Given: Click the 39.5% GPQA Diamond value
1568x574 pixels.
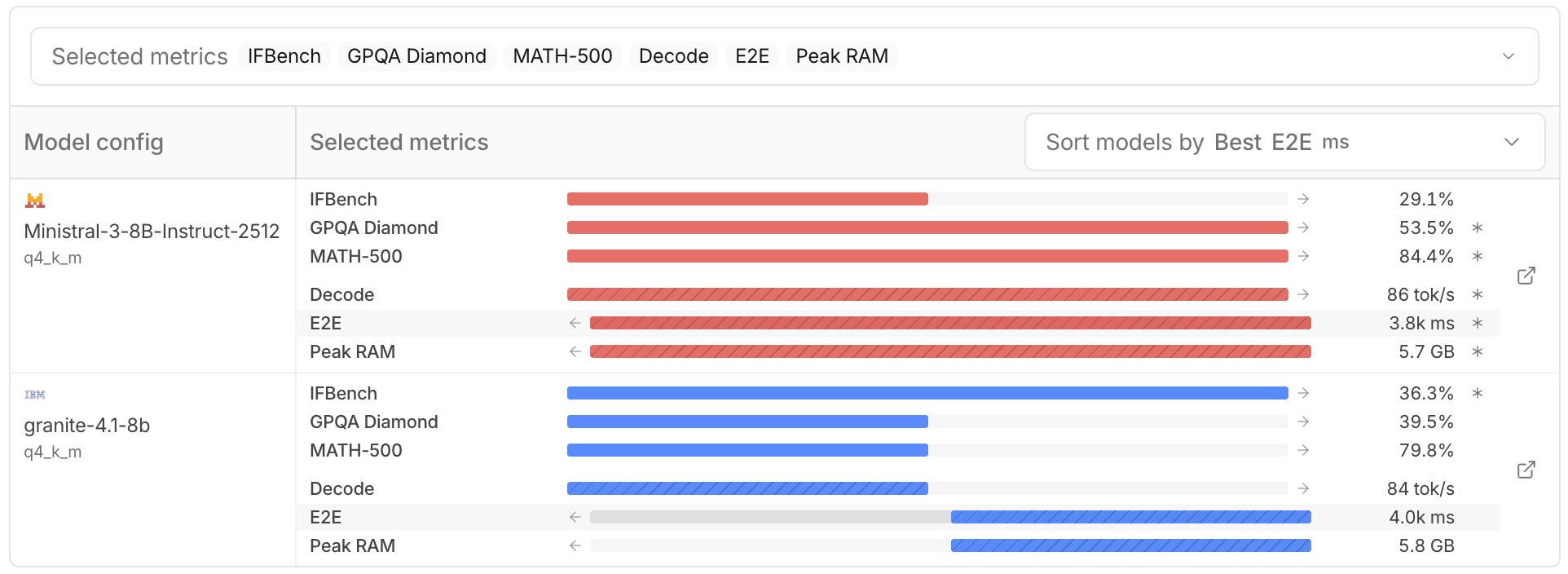Looking at the screenshot, I should point(1426,422).
